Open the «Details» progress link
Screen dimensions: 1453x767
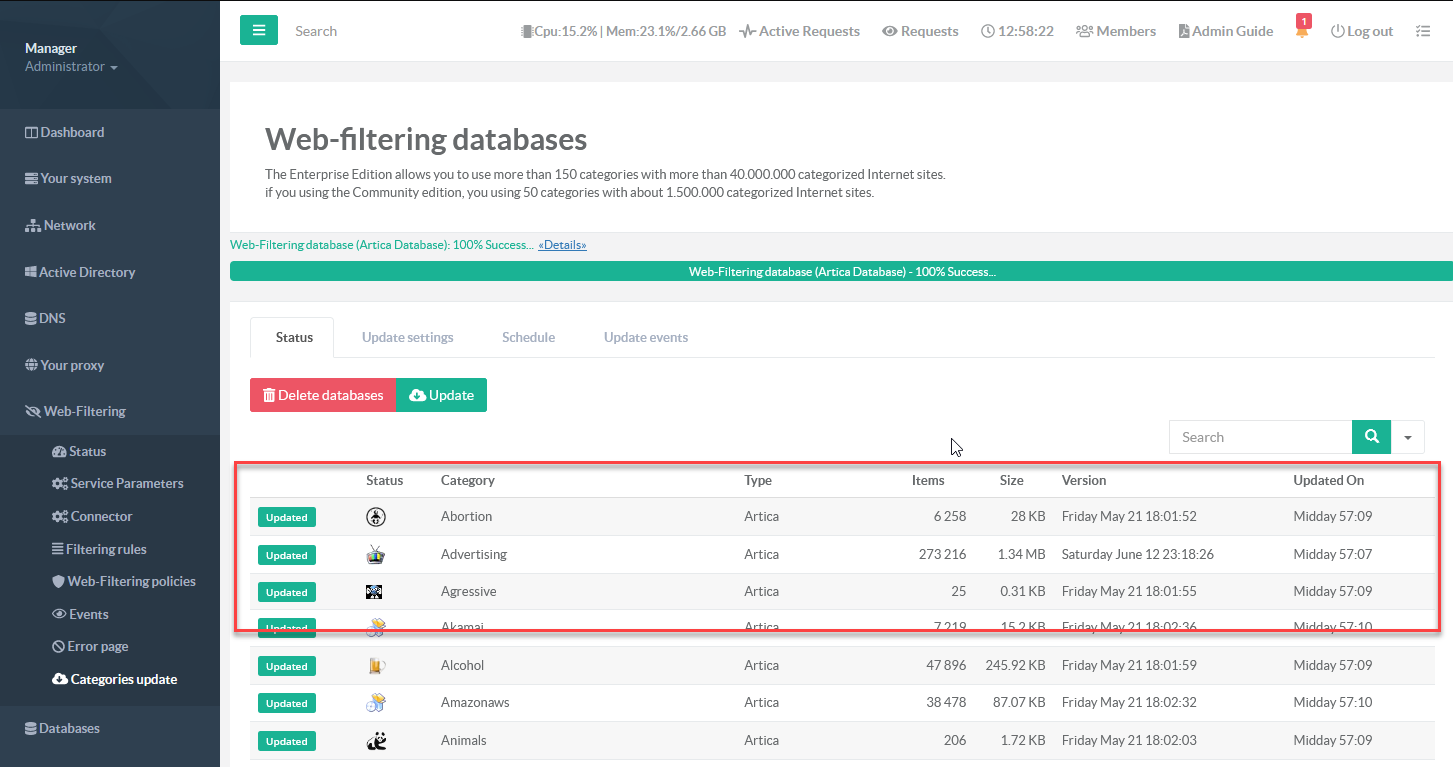[x=562, y=245]
